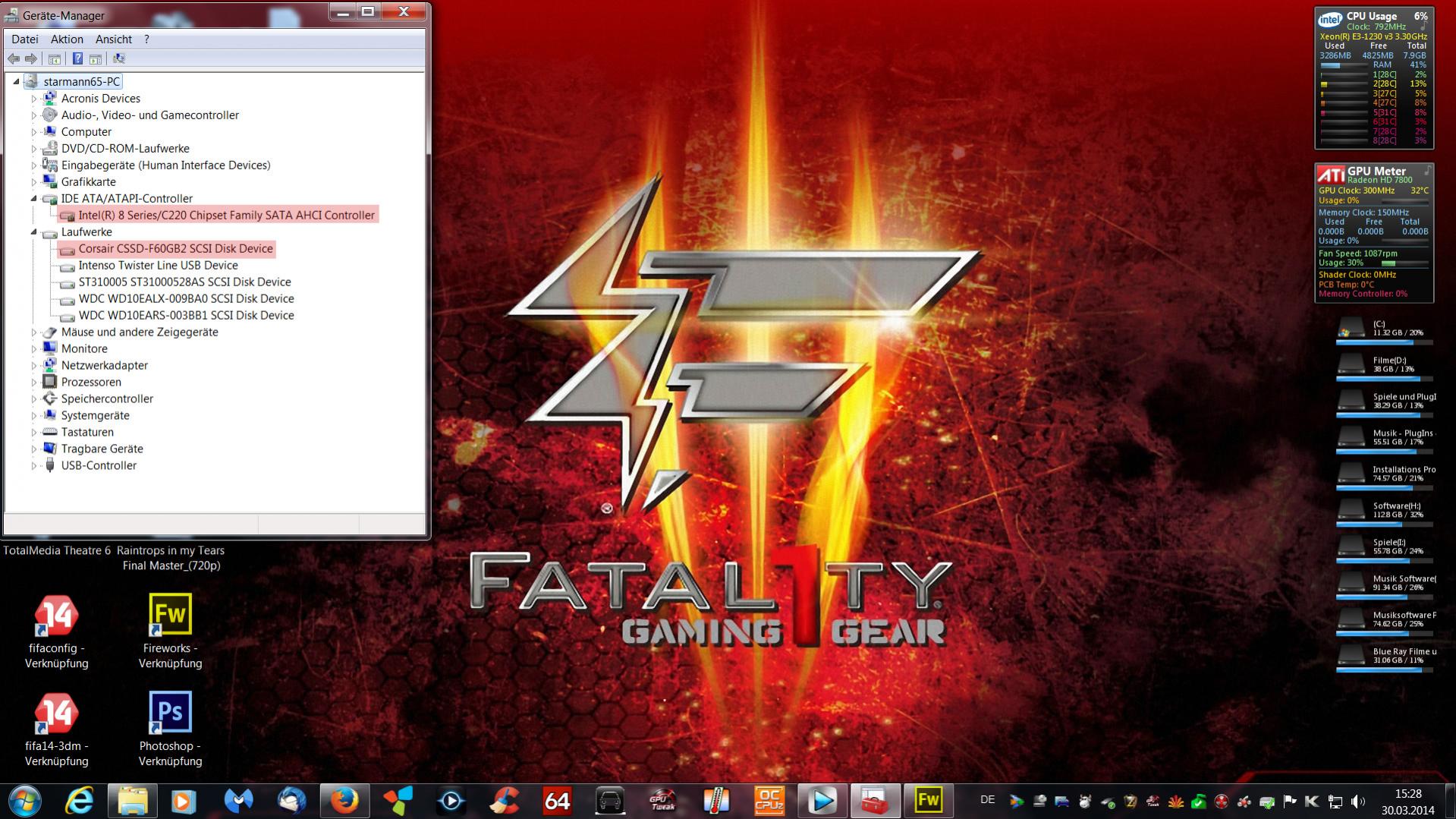Open the Filme(D:) drive gadget entry
Viewport: 1456px width, 819px height.
click(x=1384, y=366)
